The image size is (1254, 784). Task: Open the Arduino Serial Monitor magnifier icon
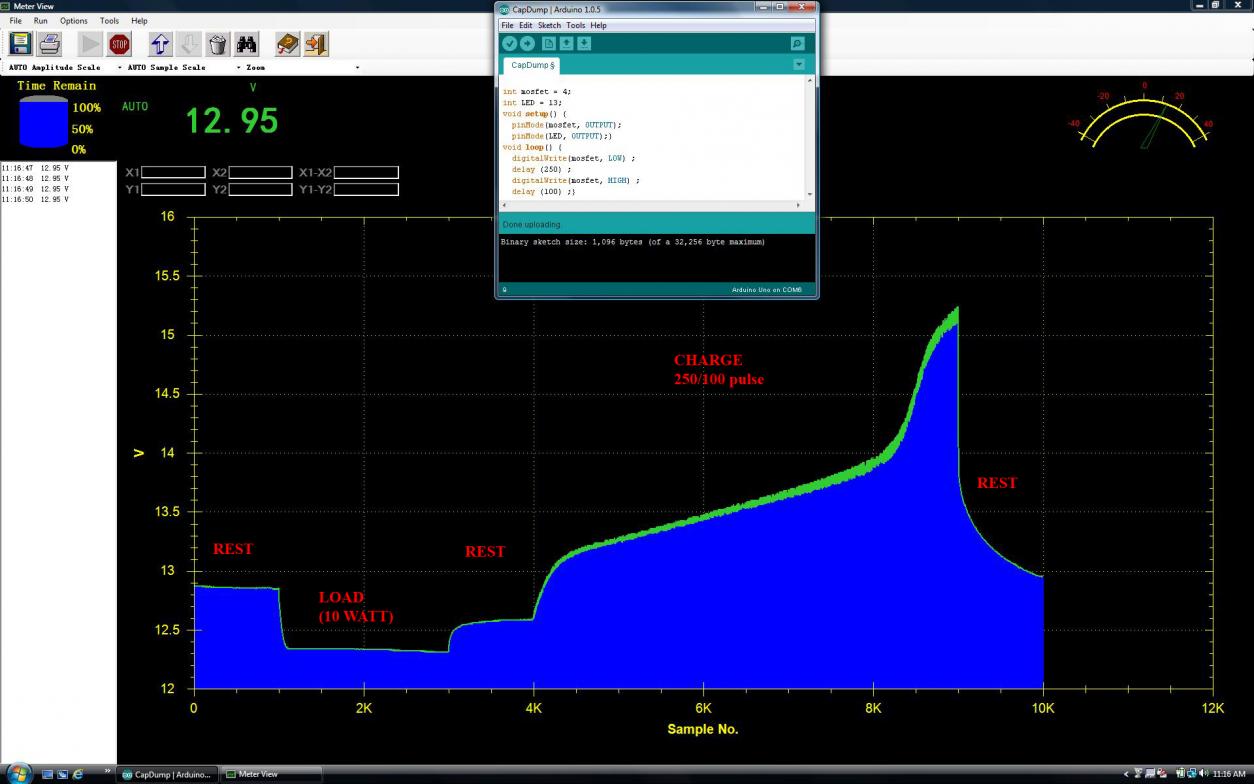pyautogui.click(x=797, y=43)
